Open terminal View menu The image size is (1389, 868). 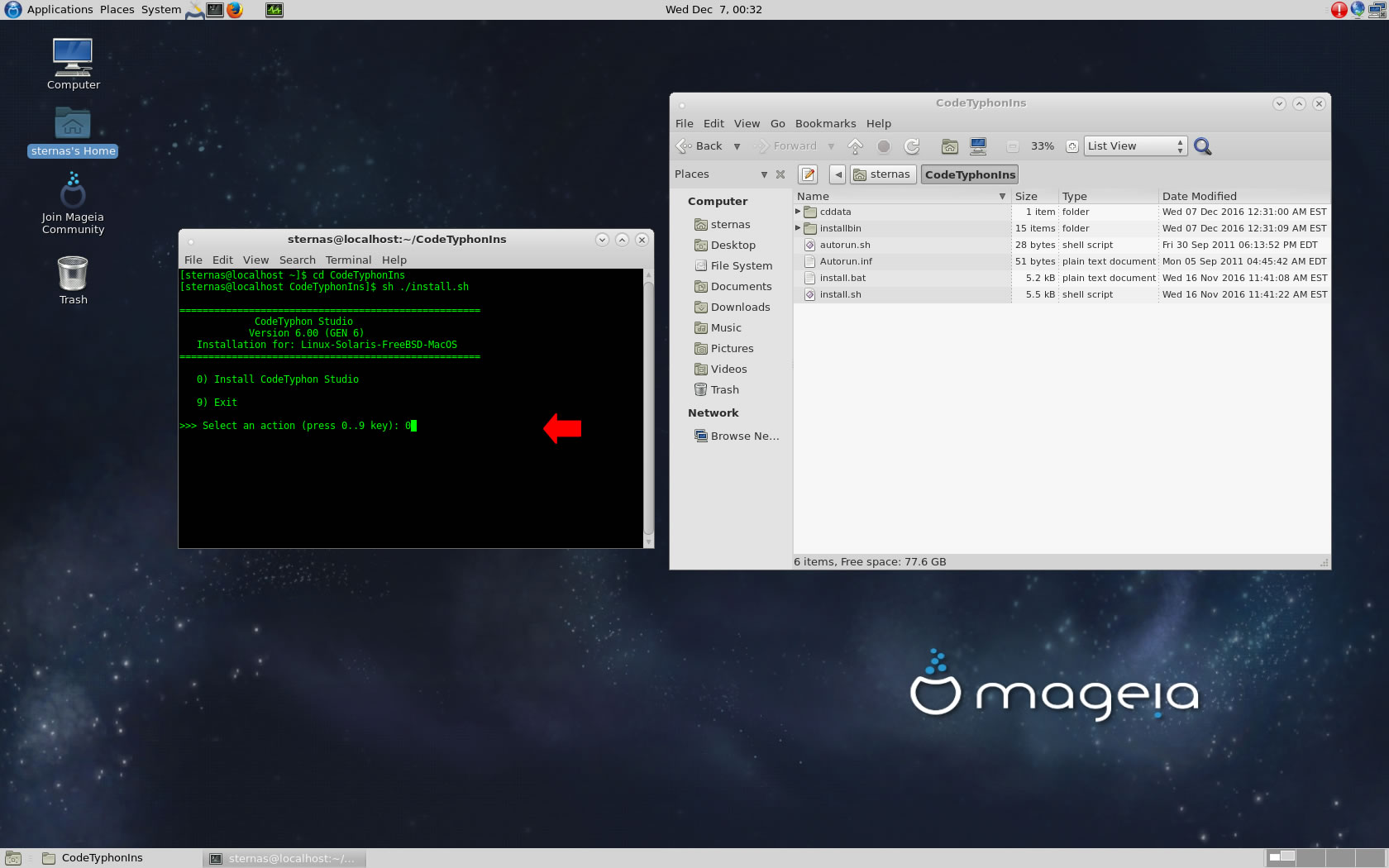(x=255, y=260)
